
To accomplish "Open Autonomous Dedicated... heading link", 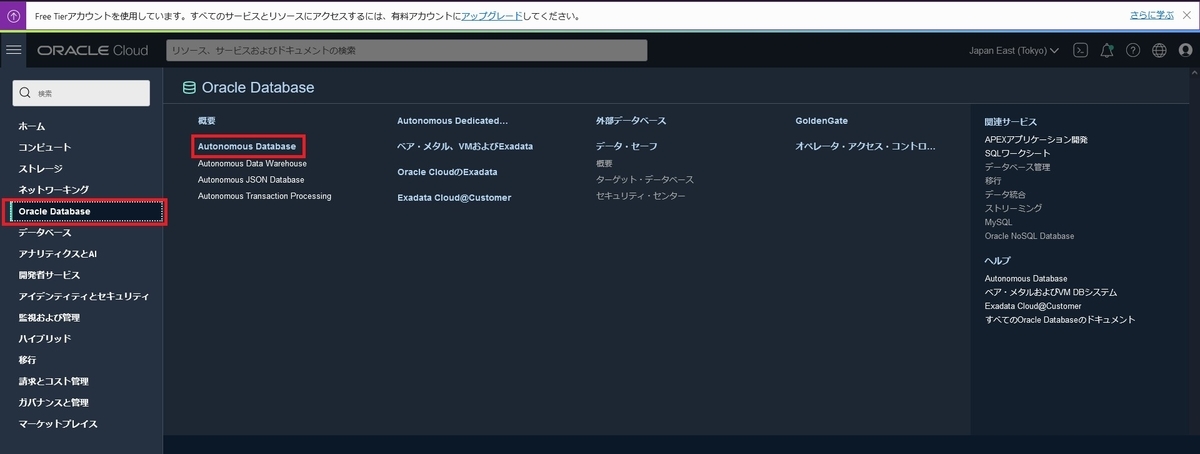I will (453, 120).
